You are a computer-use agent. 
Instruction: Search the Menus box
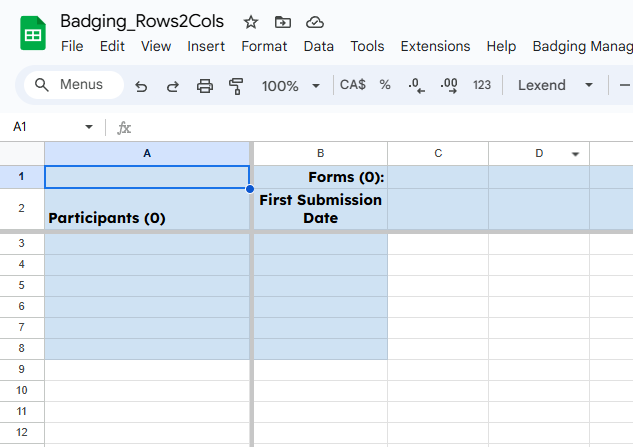73,86
